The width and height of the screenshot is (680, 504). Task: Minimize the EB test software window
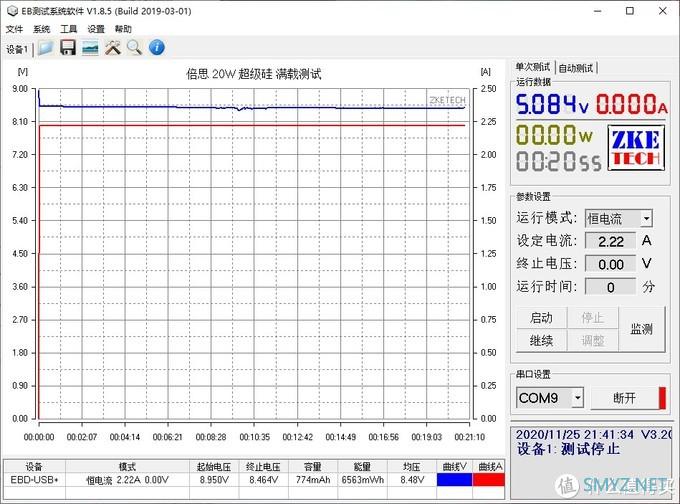598,11
